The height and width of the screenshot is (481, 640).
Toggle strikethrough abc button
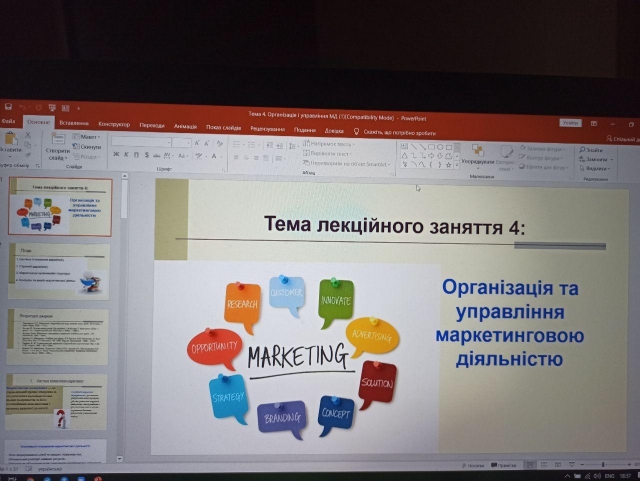point(157,155)
